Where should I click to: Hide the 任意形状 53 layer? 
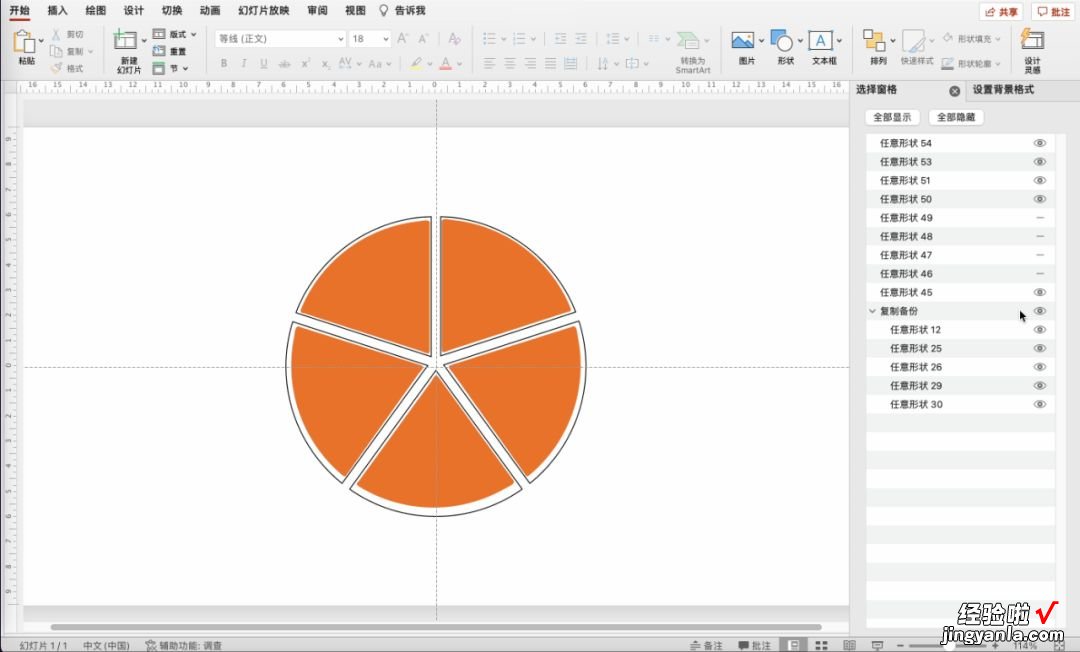1039,162
